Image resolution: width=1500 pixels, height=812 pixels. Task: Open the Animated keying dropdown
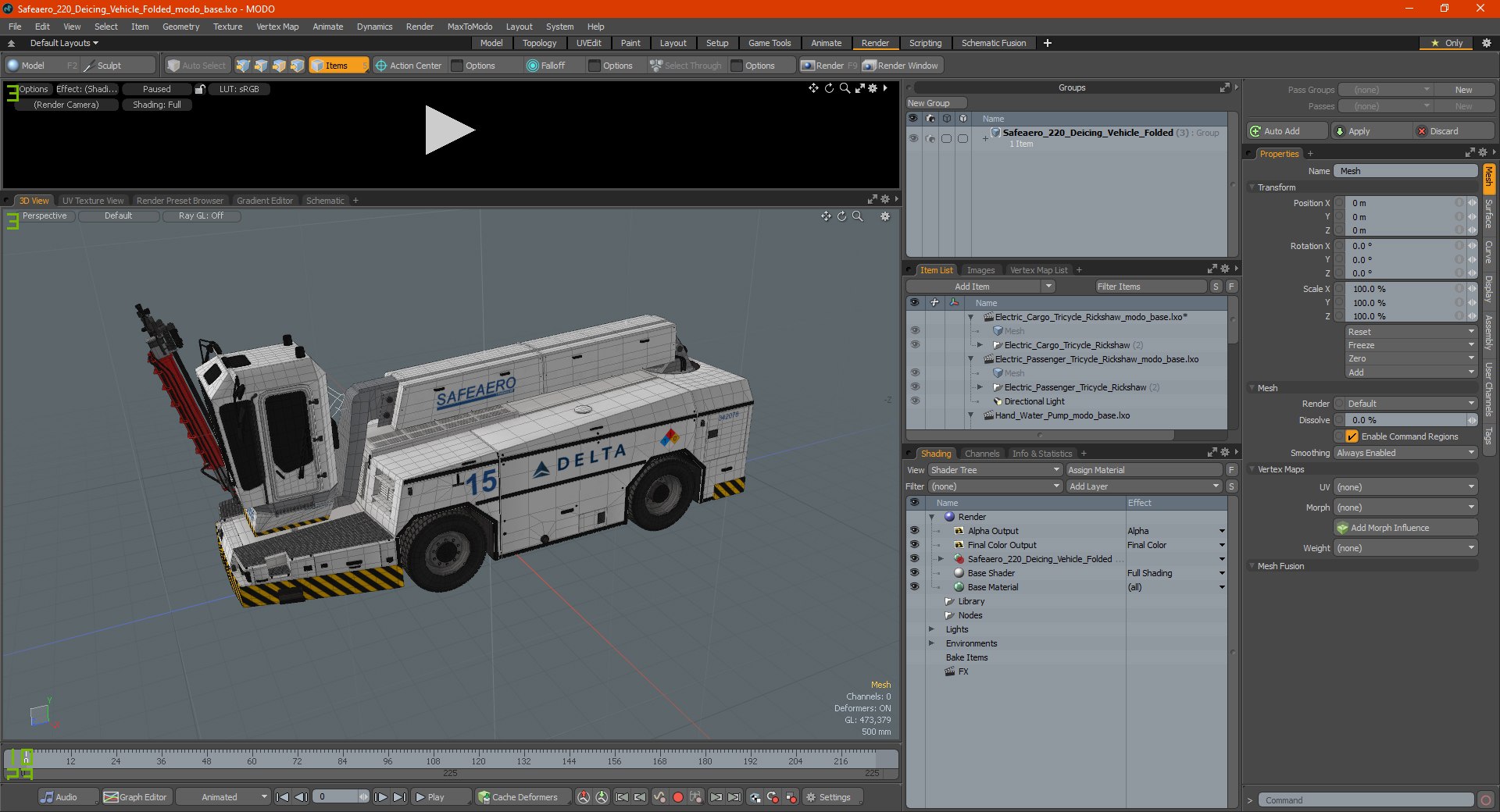point(223,797)
